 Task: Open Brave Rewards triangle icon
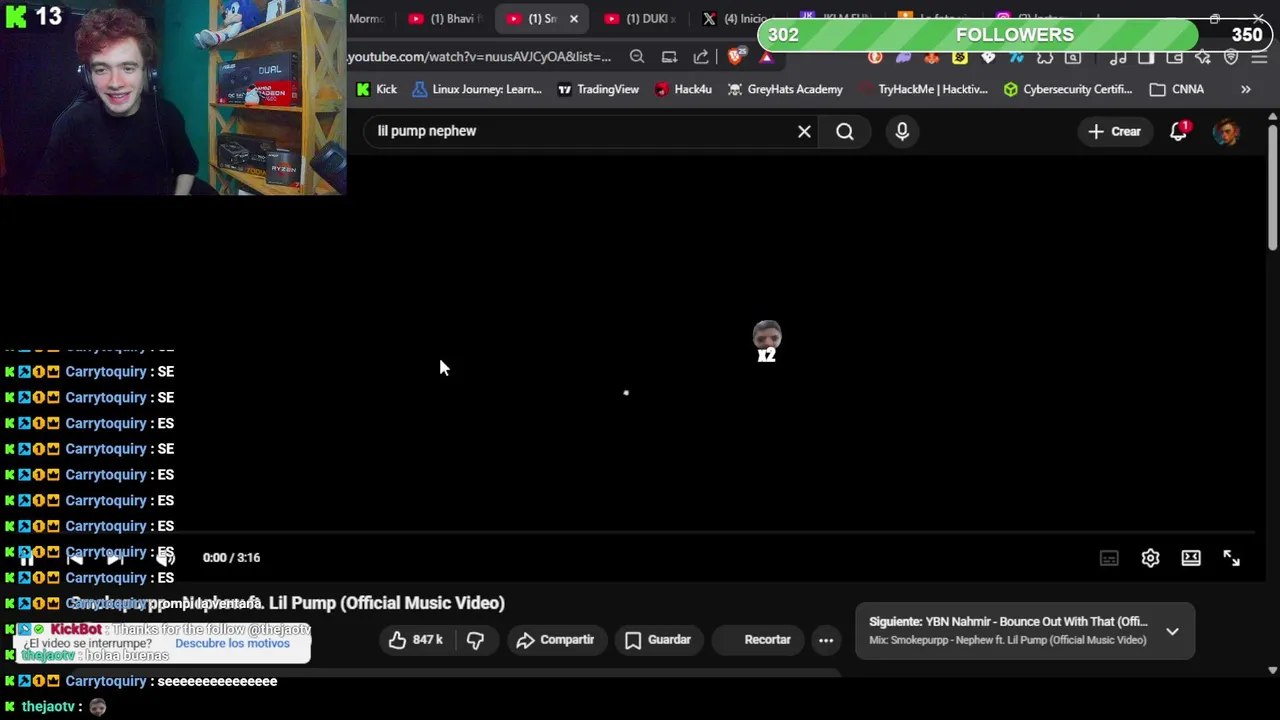(766, 57)
